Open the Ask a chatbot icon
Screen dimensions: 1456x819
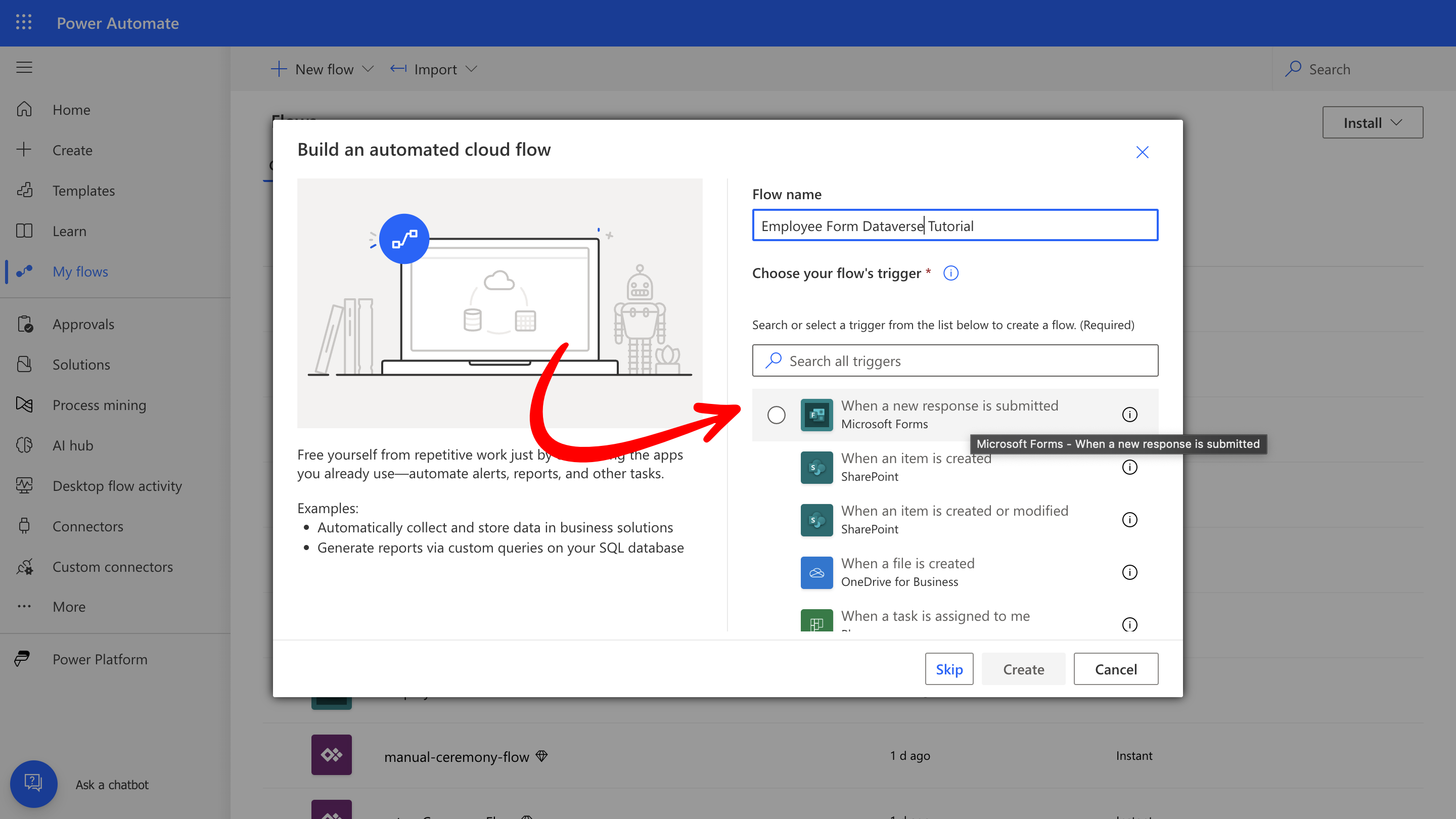tap(33, 784)
